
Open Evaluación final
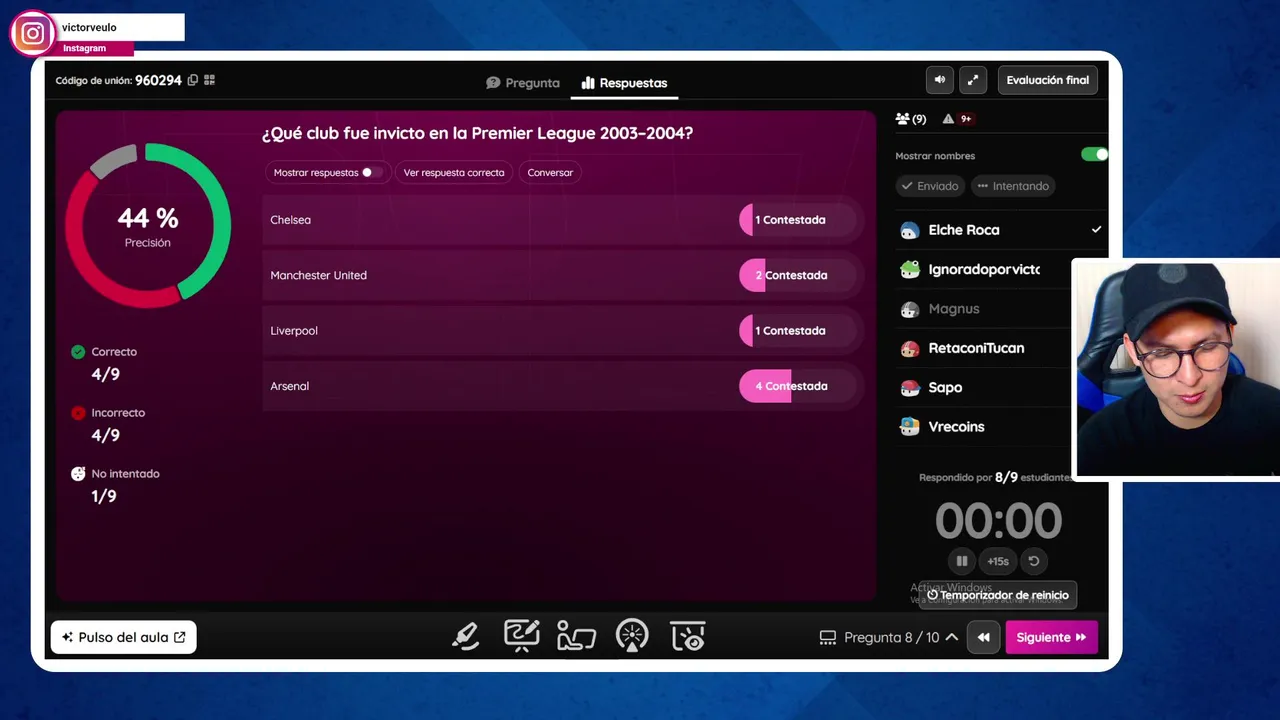[x=1047, y=80]
